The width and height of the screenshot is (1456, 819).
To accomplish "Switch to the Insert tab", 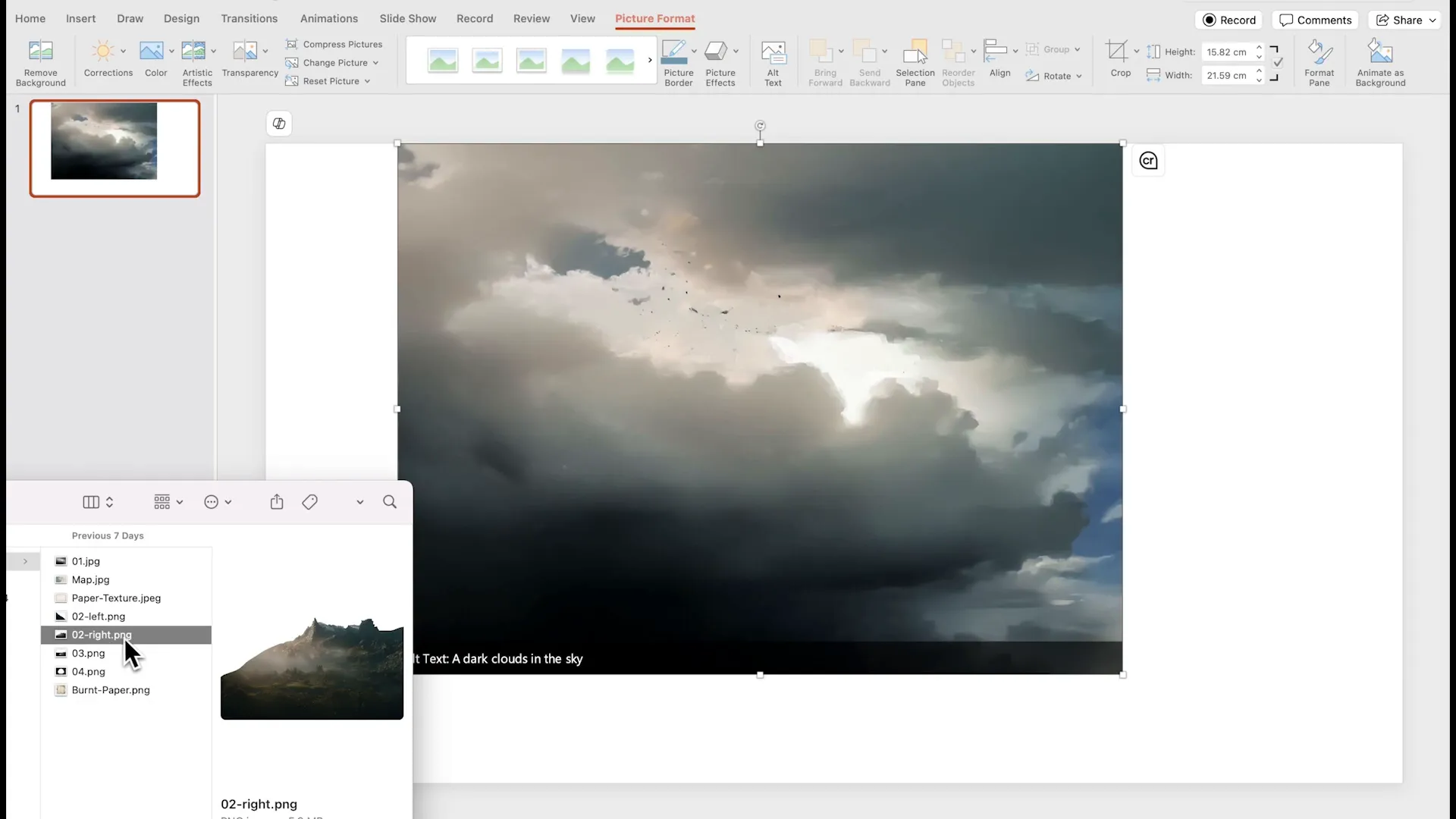I will pyautogui.click(x=80, y=18).
